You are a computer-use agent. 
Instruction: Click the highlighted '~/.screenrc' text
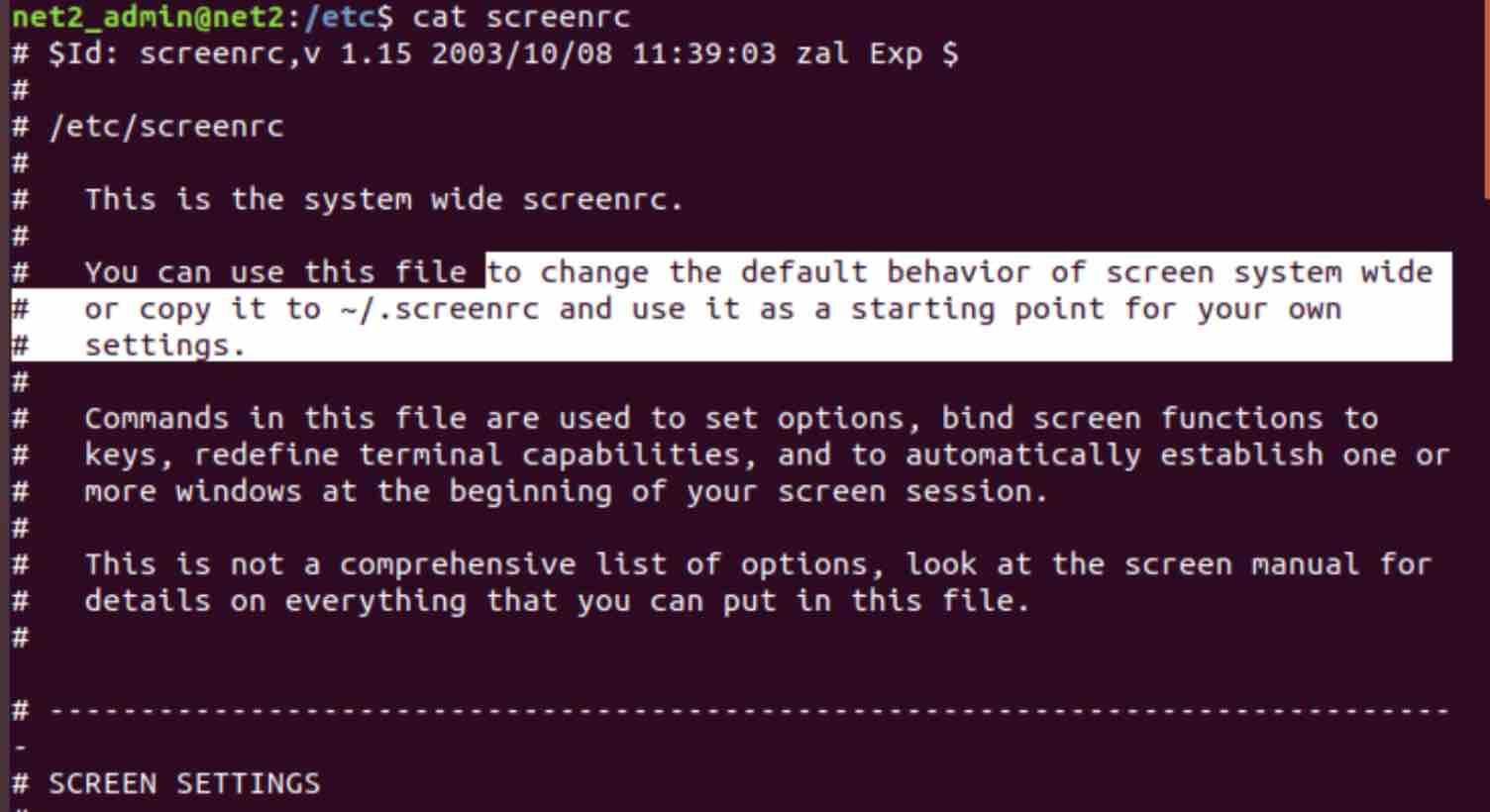tap(439, 309)
